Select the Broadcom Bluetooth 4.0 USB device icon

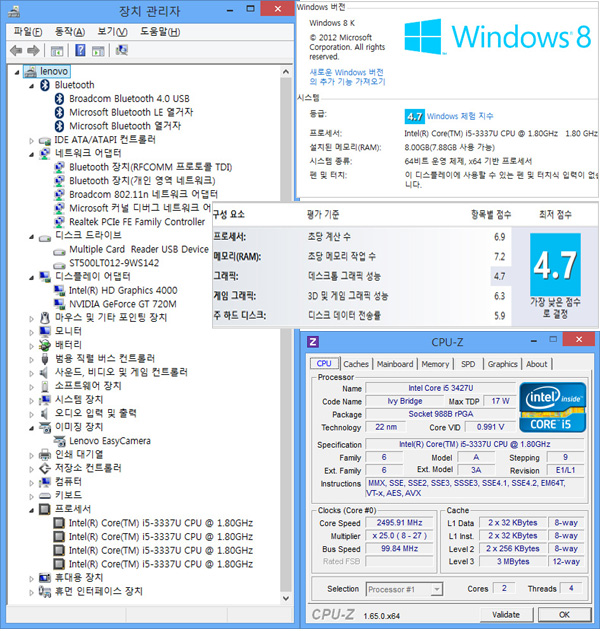60,99
